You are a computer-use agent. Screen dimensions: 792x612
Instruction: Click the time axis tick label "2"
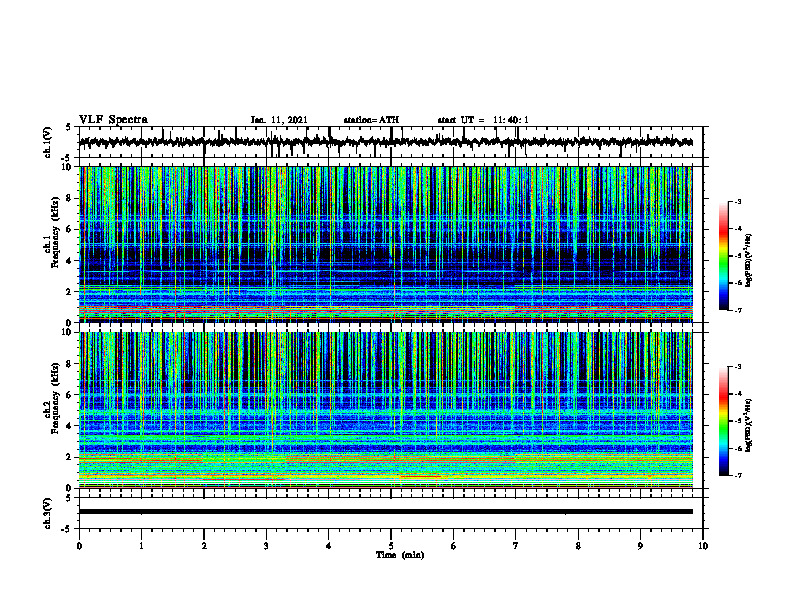click(204, 546)
